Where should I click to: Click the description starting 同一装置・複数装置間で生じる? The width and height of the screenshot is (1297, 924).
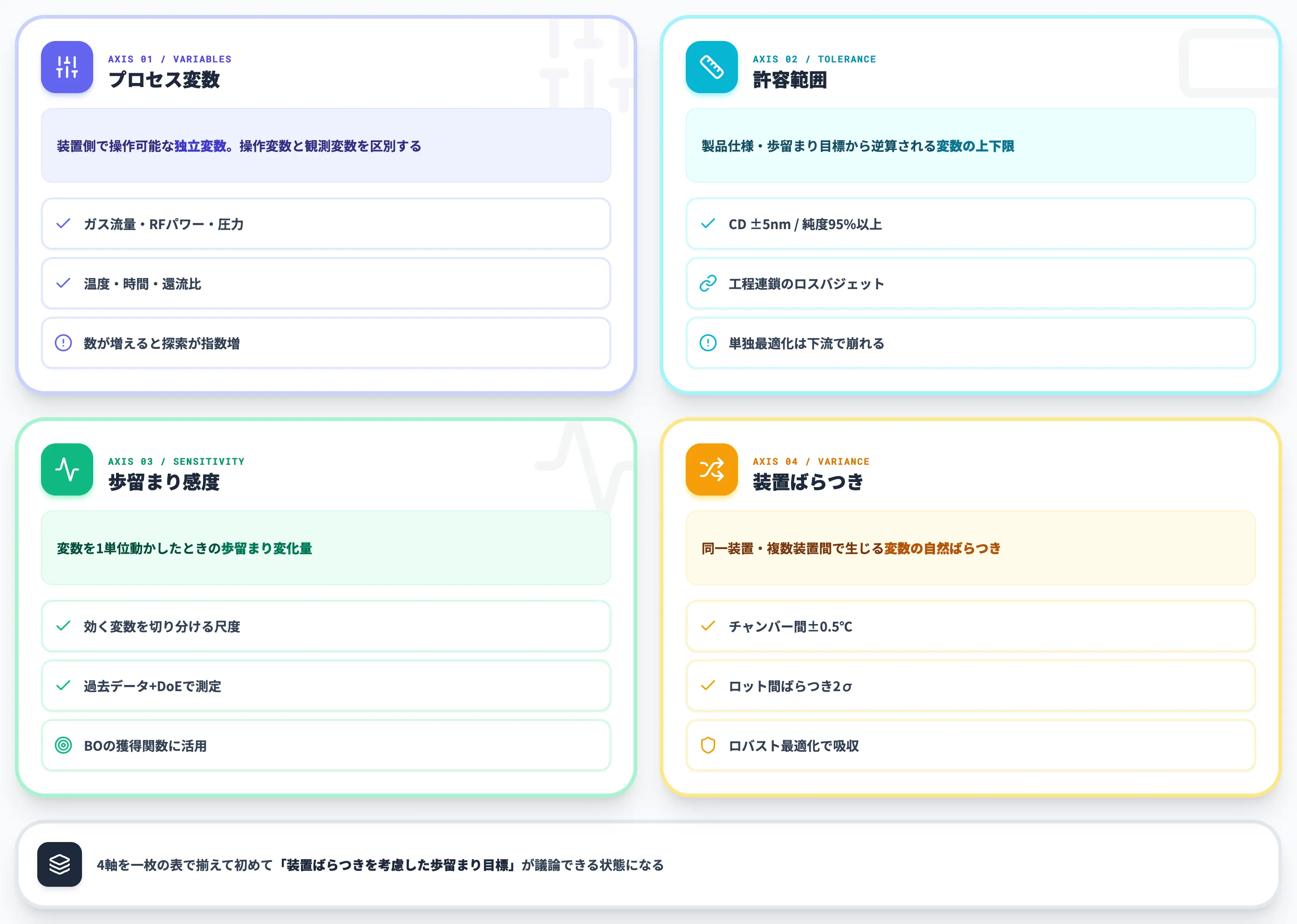pyautogui.click(x=851, y=548)
